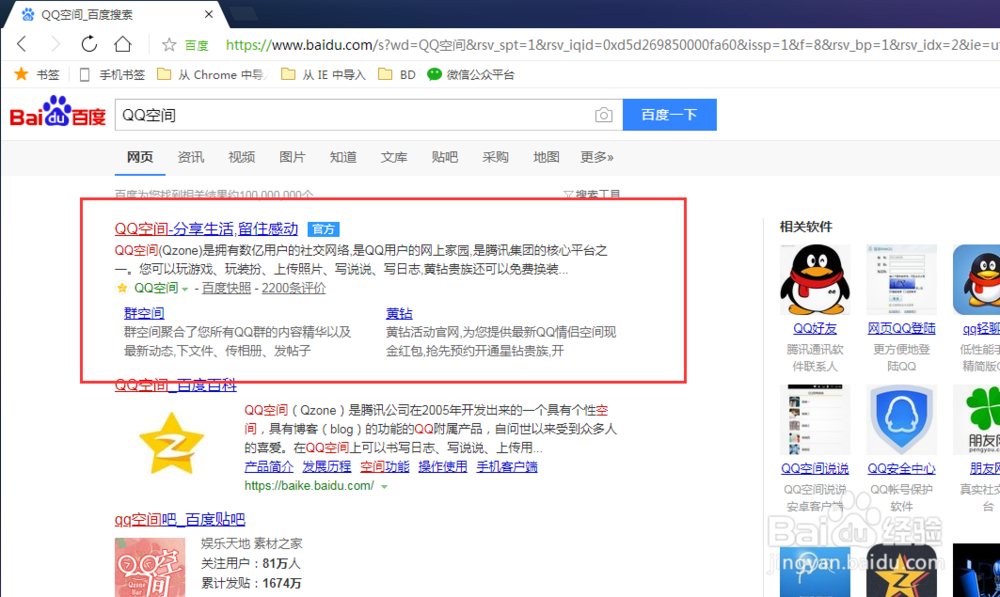Switch to the 贴吧 tab
Viewport: 1000px width, 597px height.
point(445,158)
